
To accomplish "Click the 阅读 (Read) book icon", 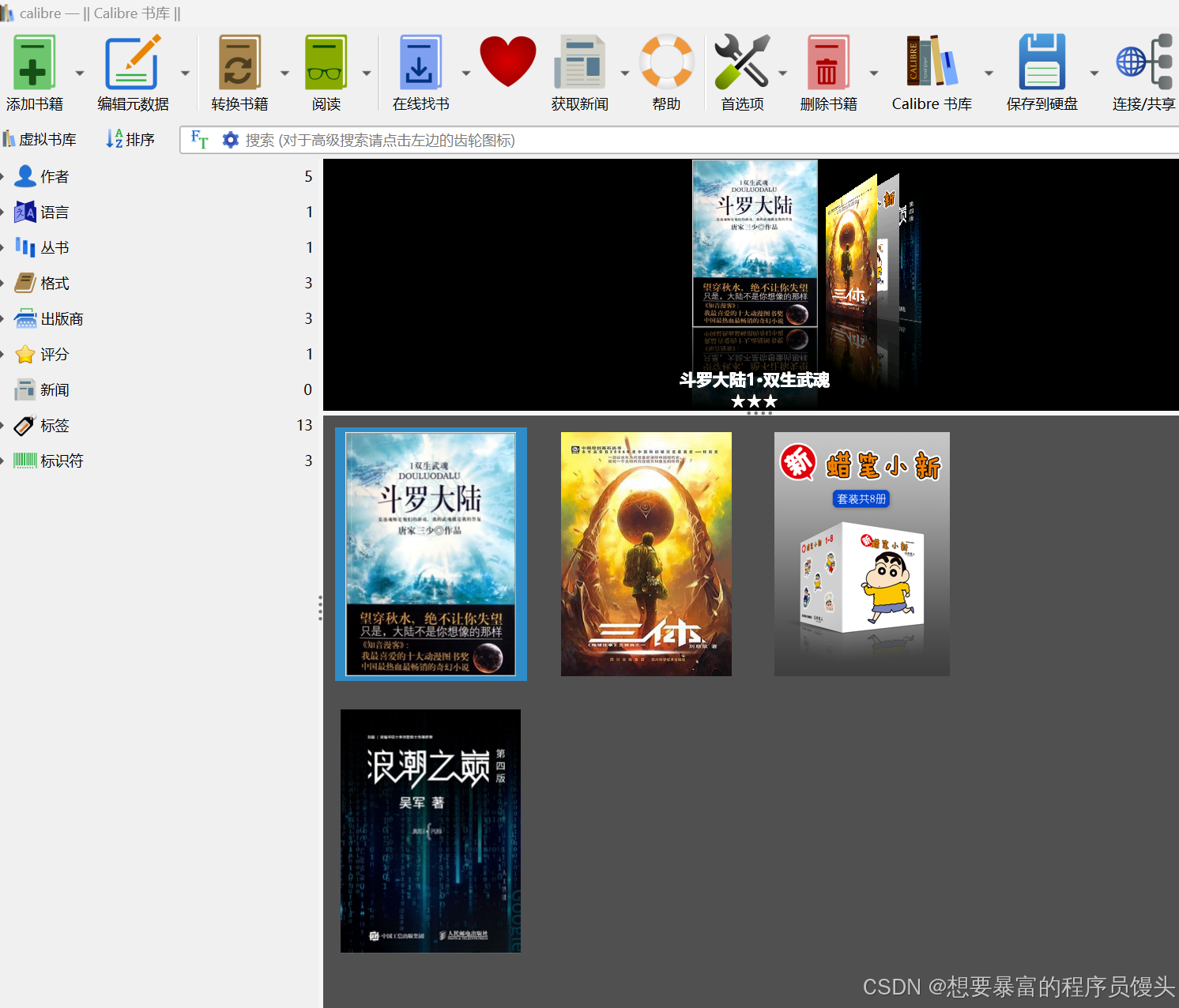I will [326, 62].
